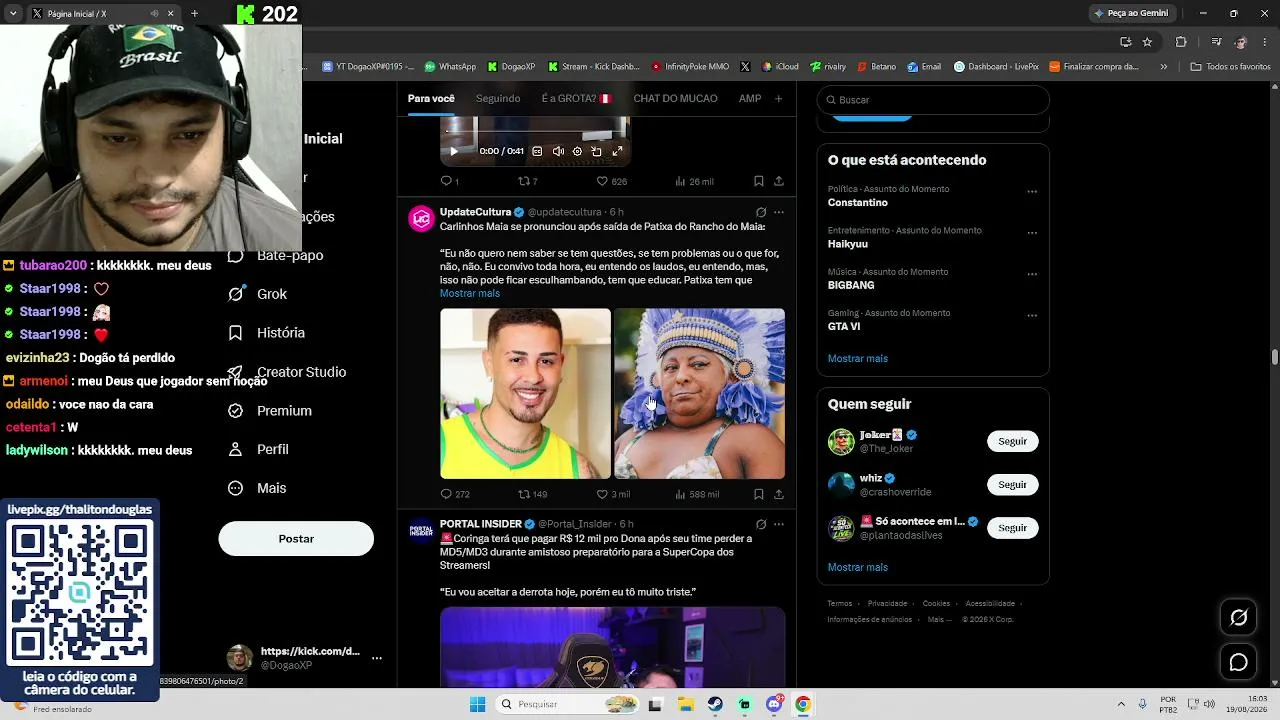Screen dimensions: 1280x720
Task: Reply to the post with 1 comment
Action: tap(449, 181)
